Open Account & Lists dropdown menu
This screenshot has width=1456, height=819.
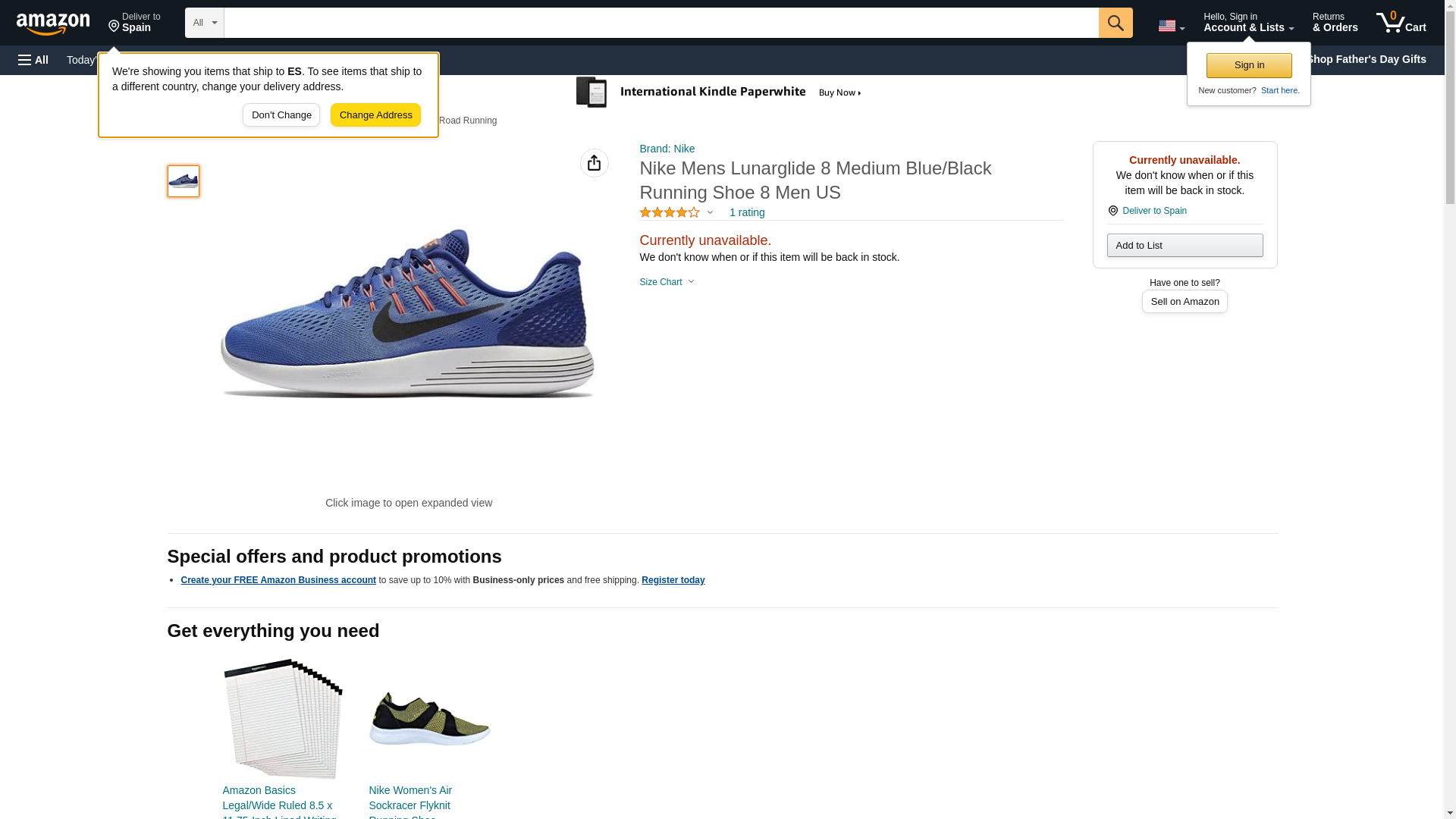[1247, 23]
